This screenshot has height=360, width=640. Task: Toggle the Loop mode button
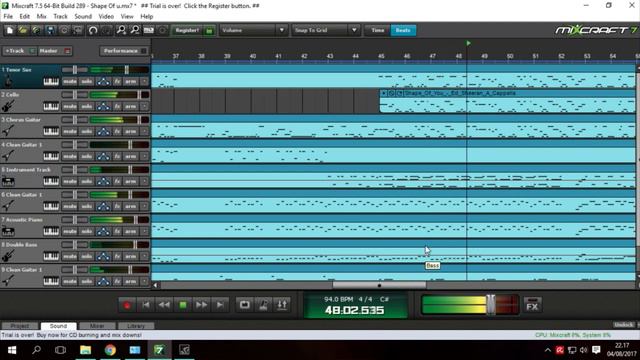tap(244, 305)
